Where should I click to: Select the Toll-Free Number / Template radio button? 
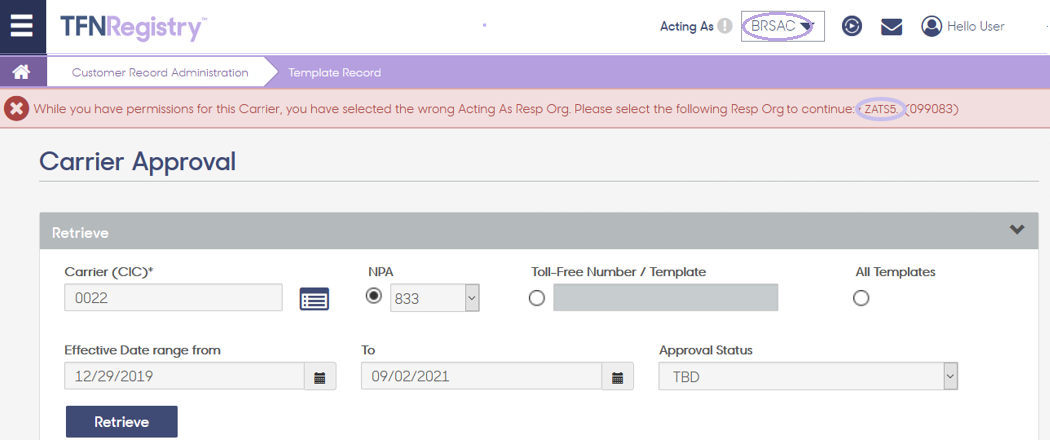537,298
